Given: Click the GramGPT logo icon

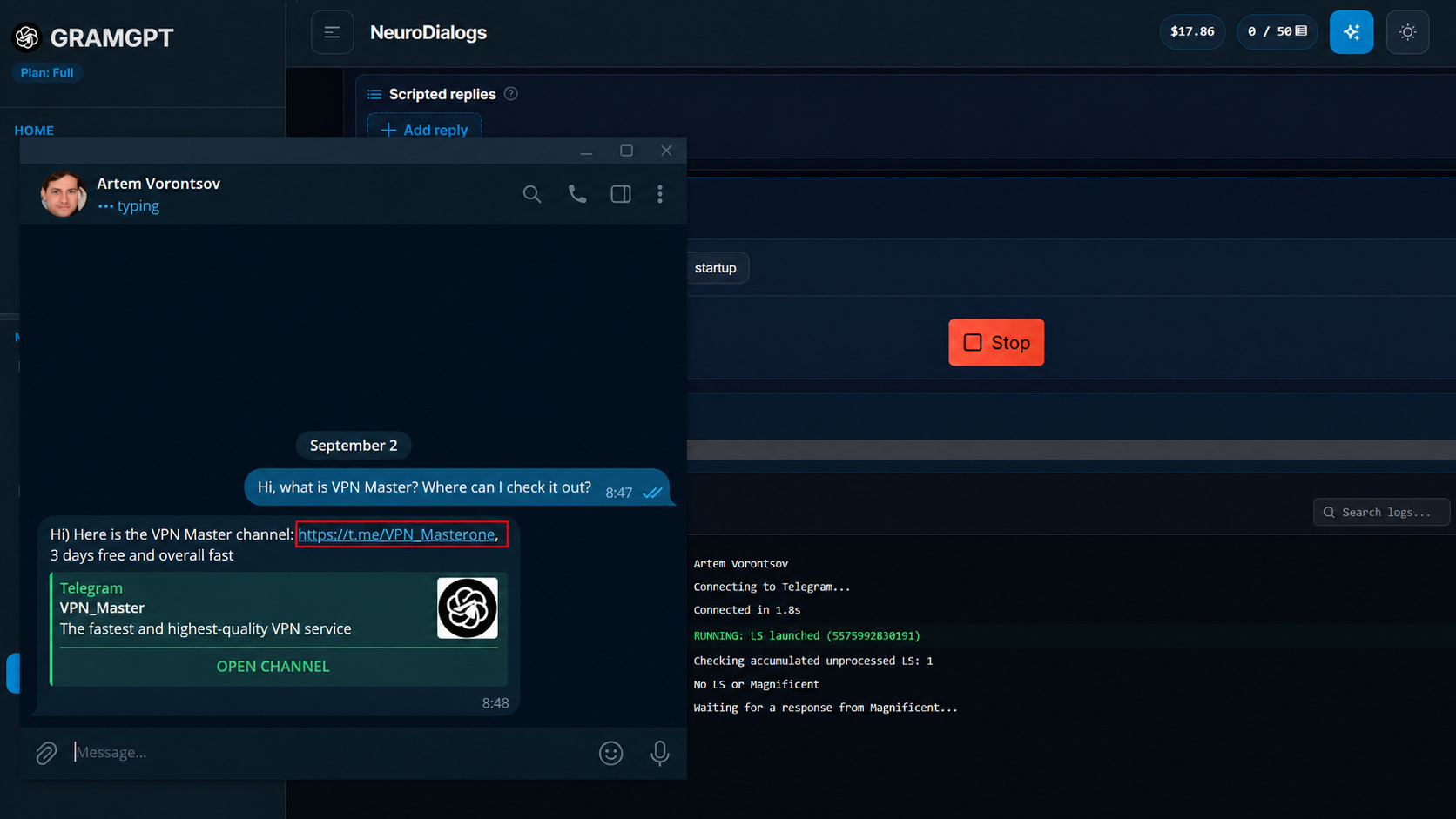Looking at the screenshot, I should coord(27,37).
